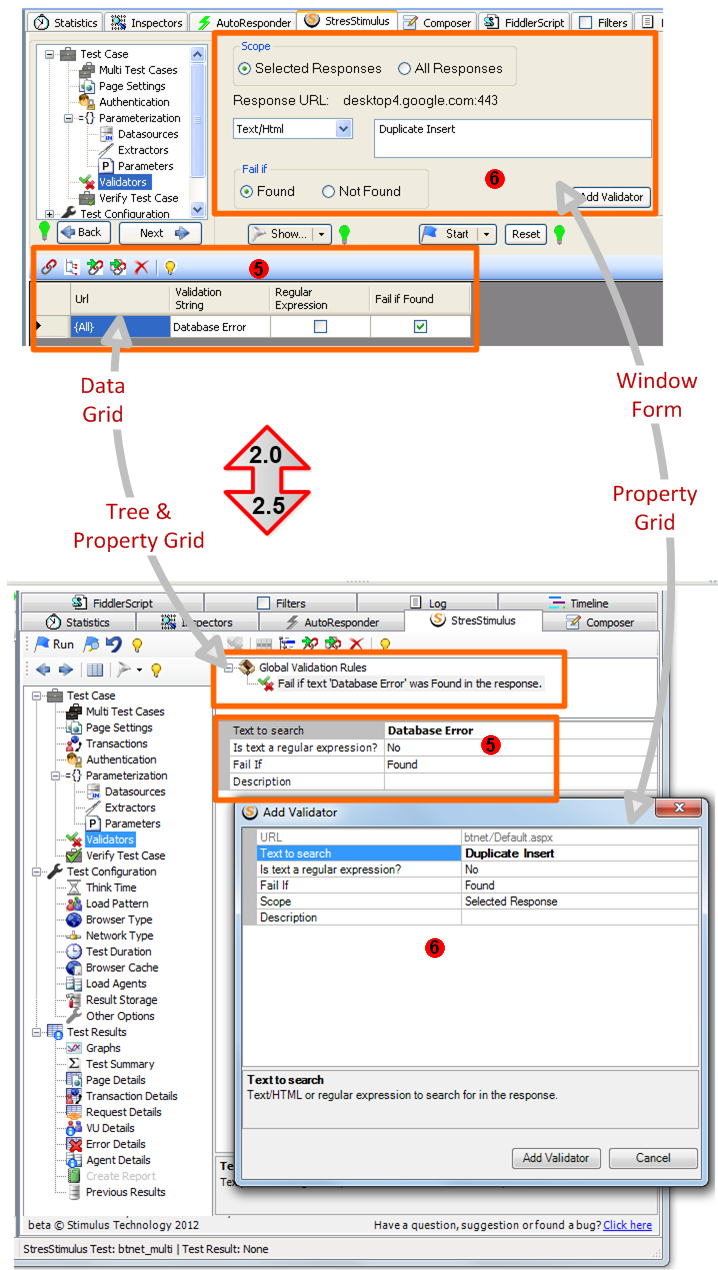Screen dimensions: 718x1270
Task: Click the Think Time hourglass icon
Action: 74,887
